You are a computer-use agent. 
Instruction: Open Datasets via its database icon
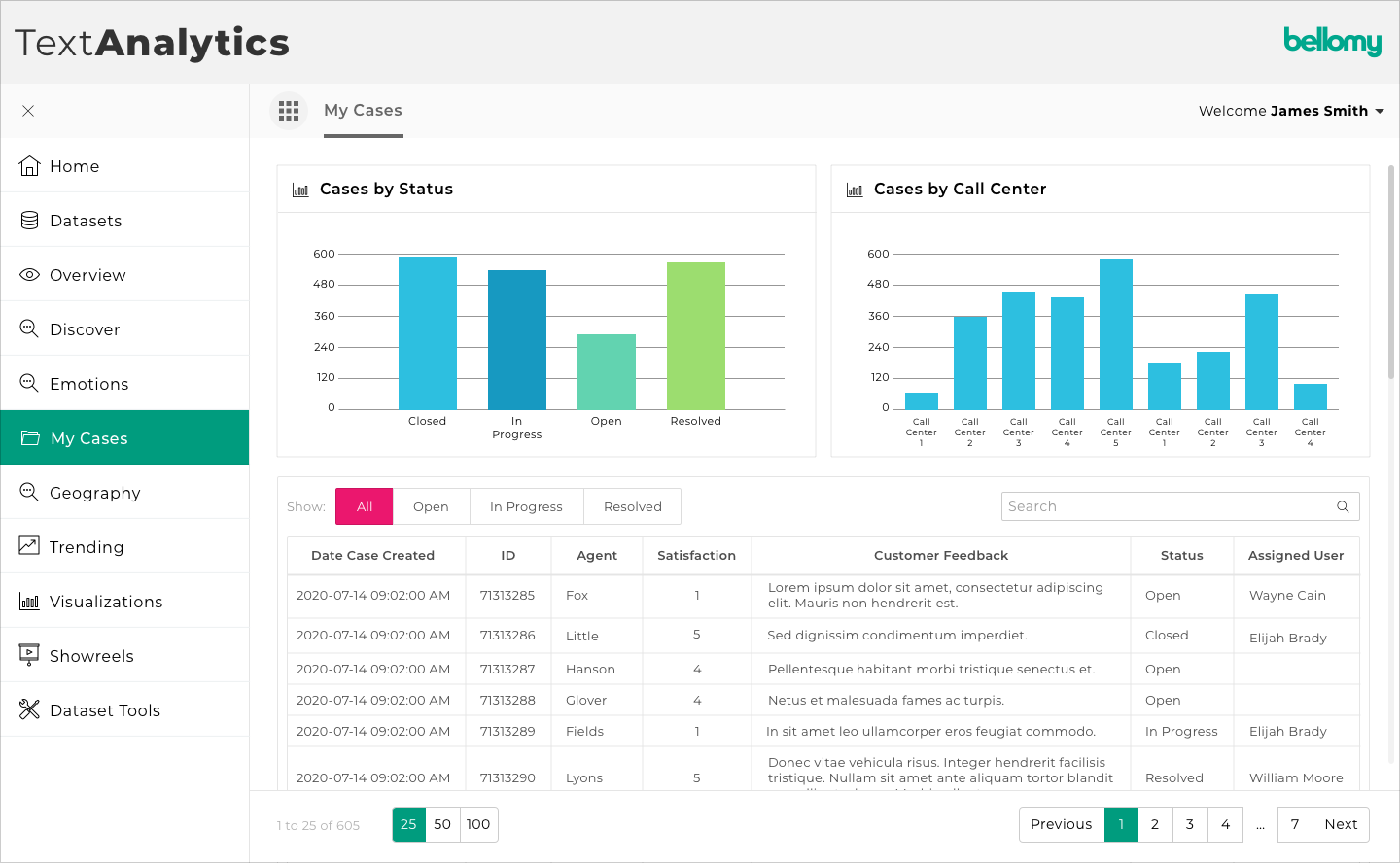(29, 221)
